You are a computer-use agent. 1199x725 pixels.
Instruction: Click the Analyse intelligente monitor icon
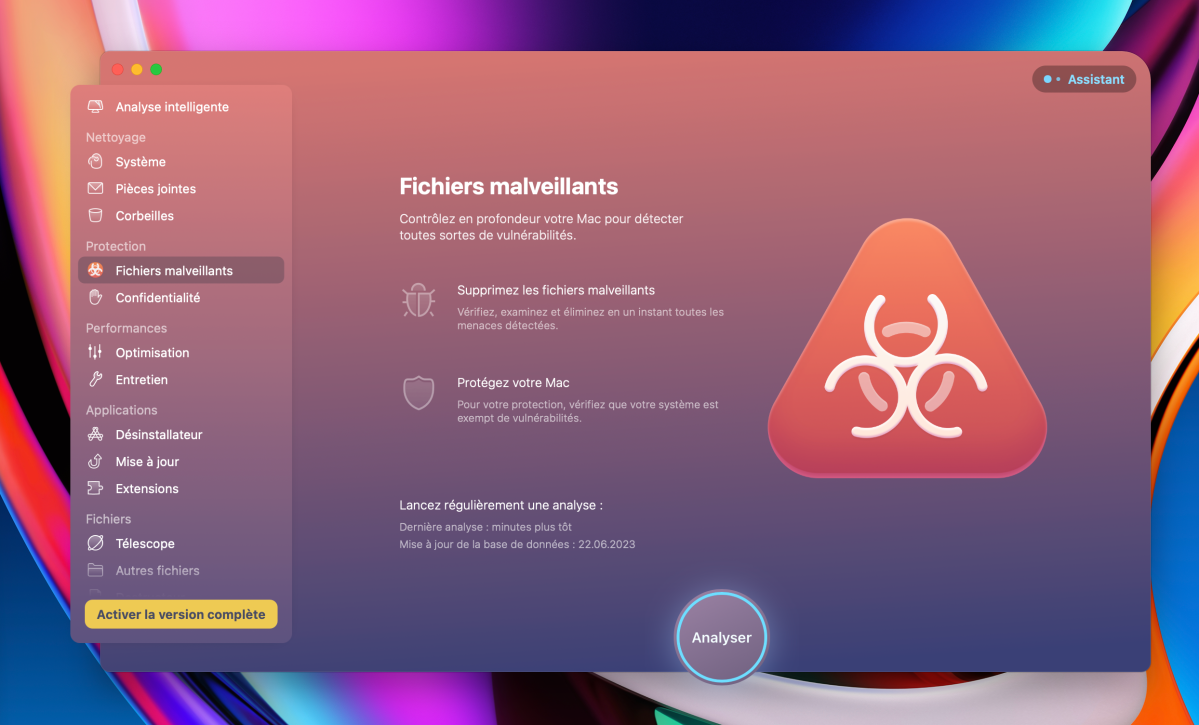click(x=96, y=107)
